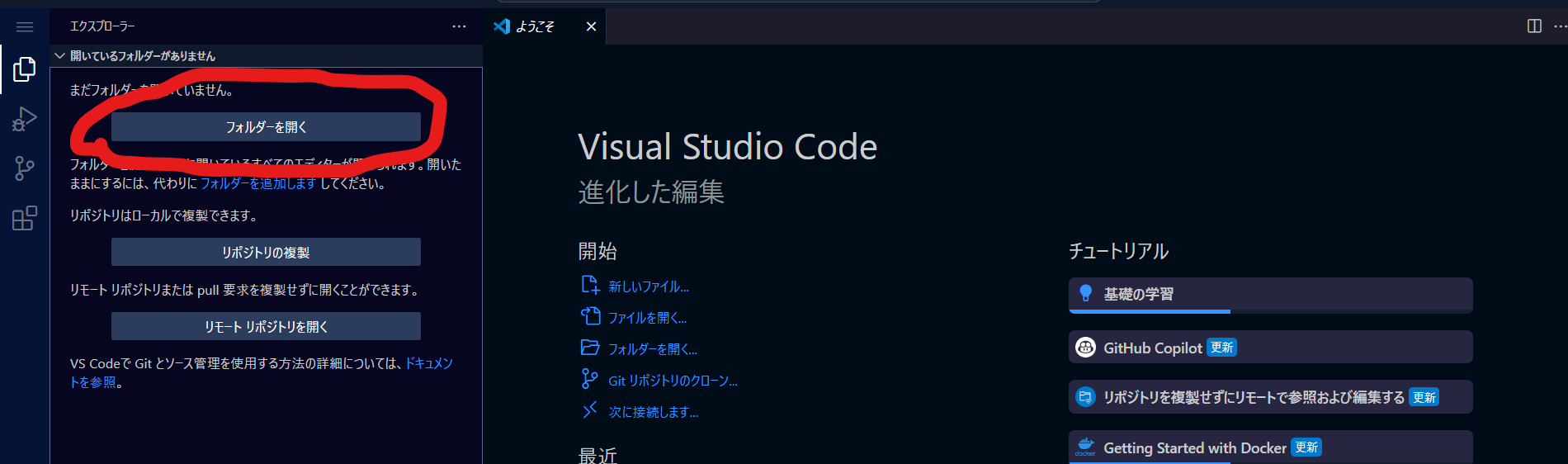Open the Source Control view
1568x464 pixels.
[25, 169]
